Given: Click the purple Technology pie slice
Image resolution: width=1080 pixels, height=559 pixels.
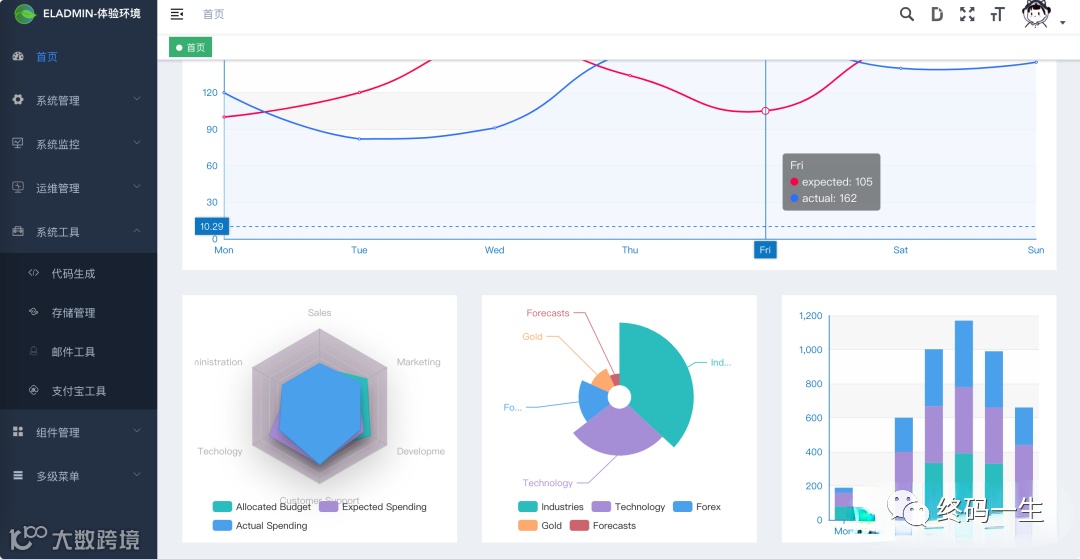Looking at the screenshot, I should 620,432.
